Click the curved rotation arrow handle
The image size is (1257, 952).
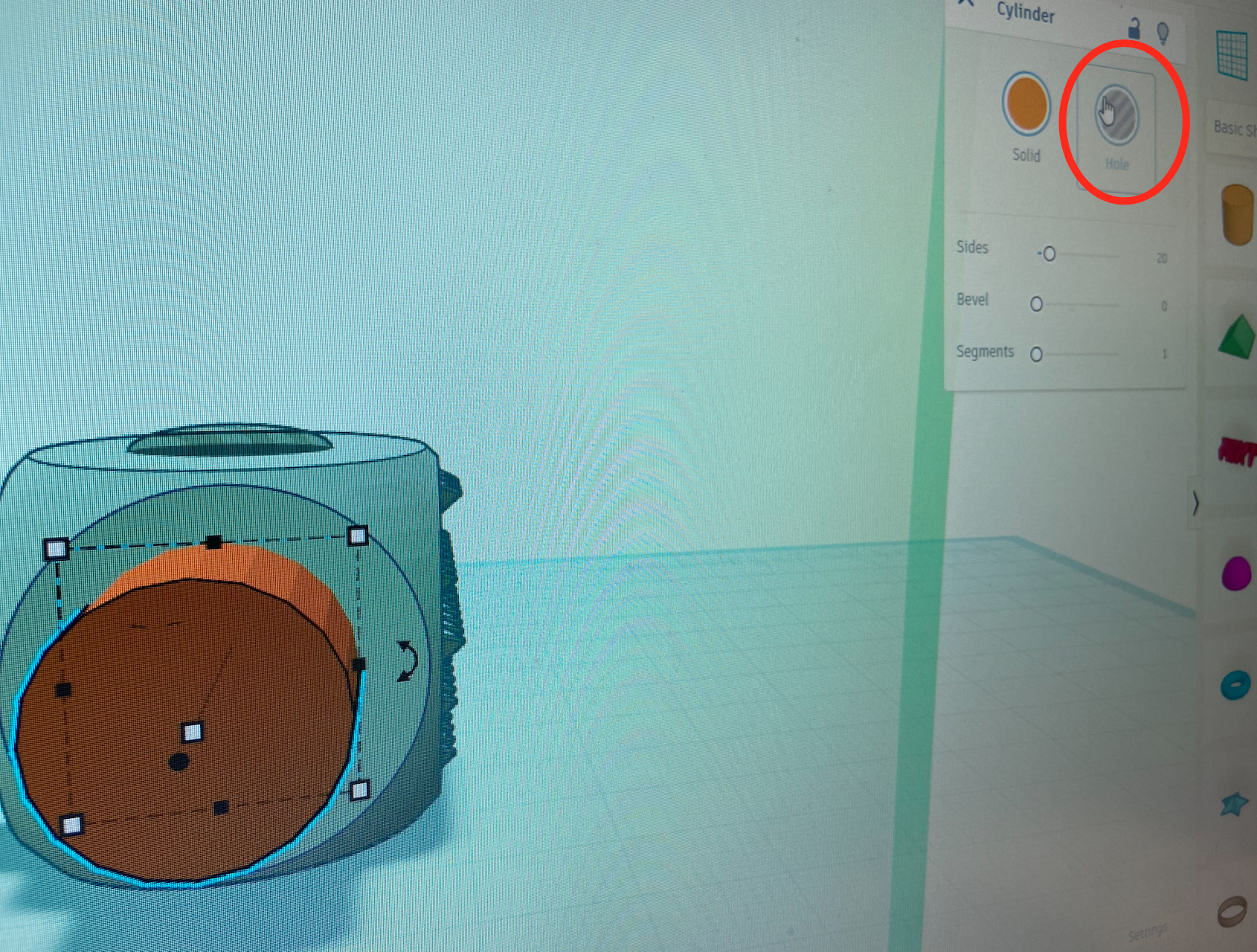tap(407, 660)
